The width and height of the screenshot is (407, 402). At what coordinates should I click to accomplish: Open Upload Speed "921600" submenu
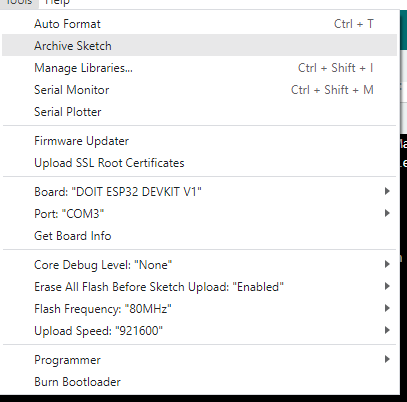[199, 331]
